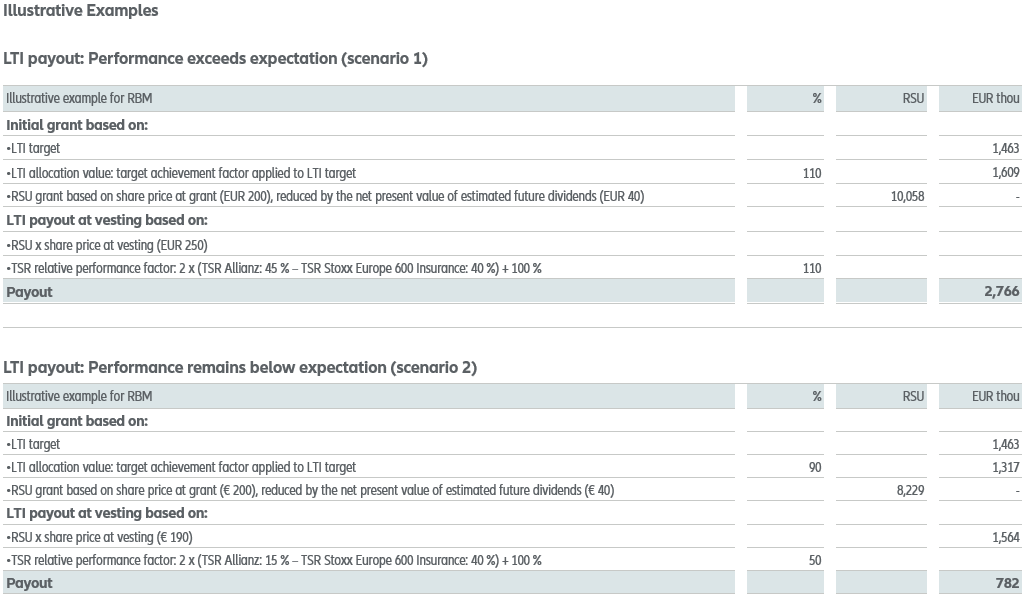Screen dimensions: 1028x605
Task: Click RSU grant value 8,229
Action: [x=911, y=491]
